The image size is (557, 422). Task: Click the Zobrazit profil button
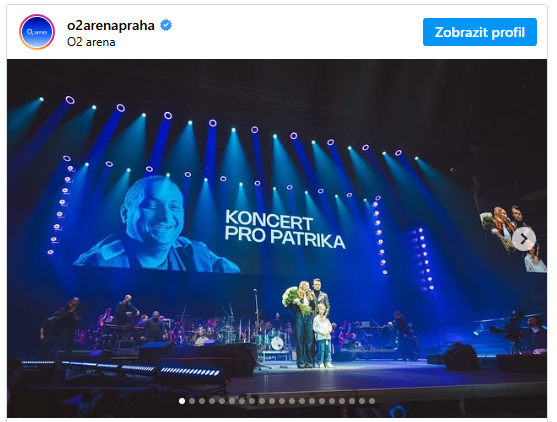480,32
